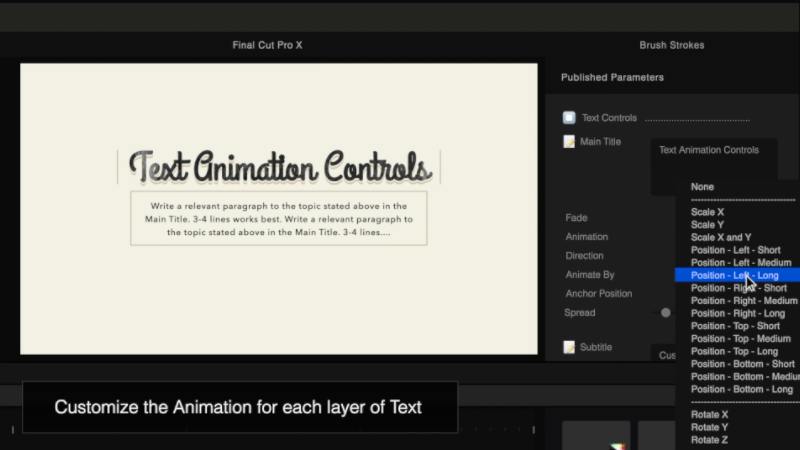Click the Fade parameter label

click(x=576, y=218)
